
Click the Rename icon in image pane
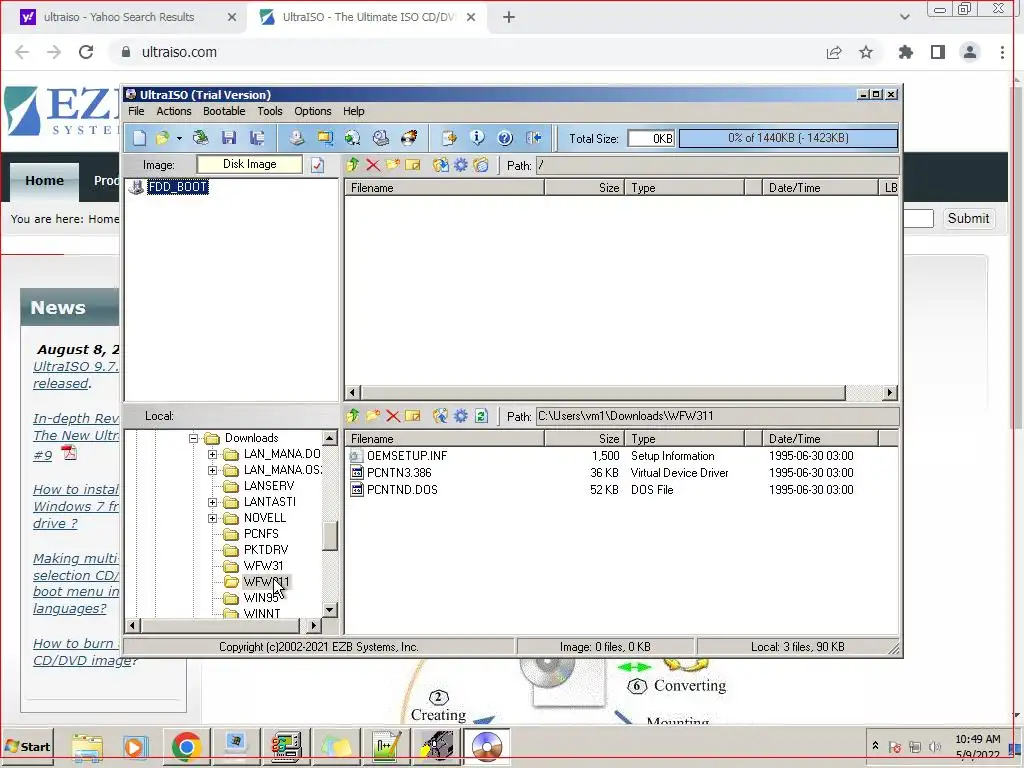click(x=413, y=165)
